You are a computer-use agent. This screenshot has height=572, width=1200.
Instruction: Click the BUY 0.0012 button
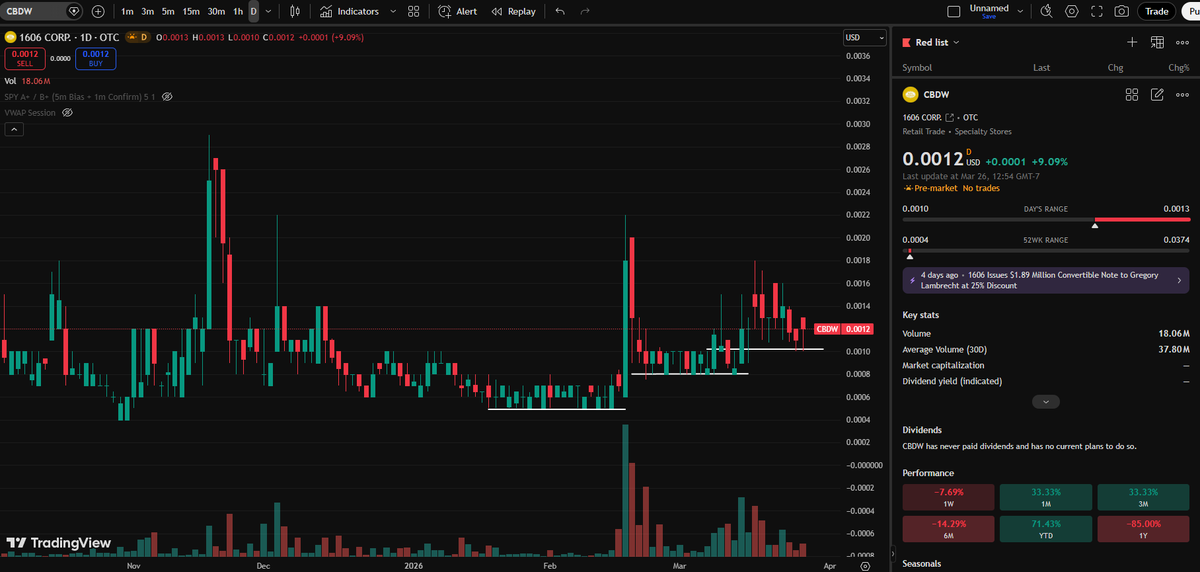(96, 58)
